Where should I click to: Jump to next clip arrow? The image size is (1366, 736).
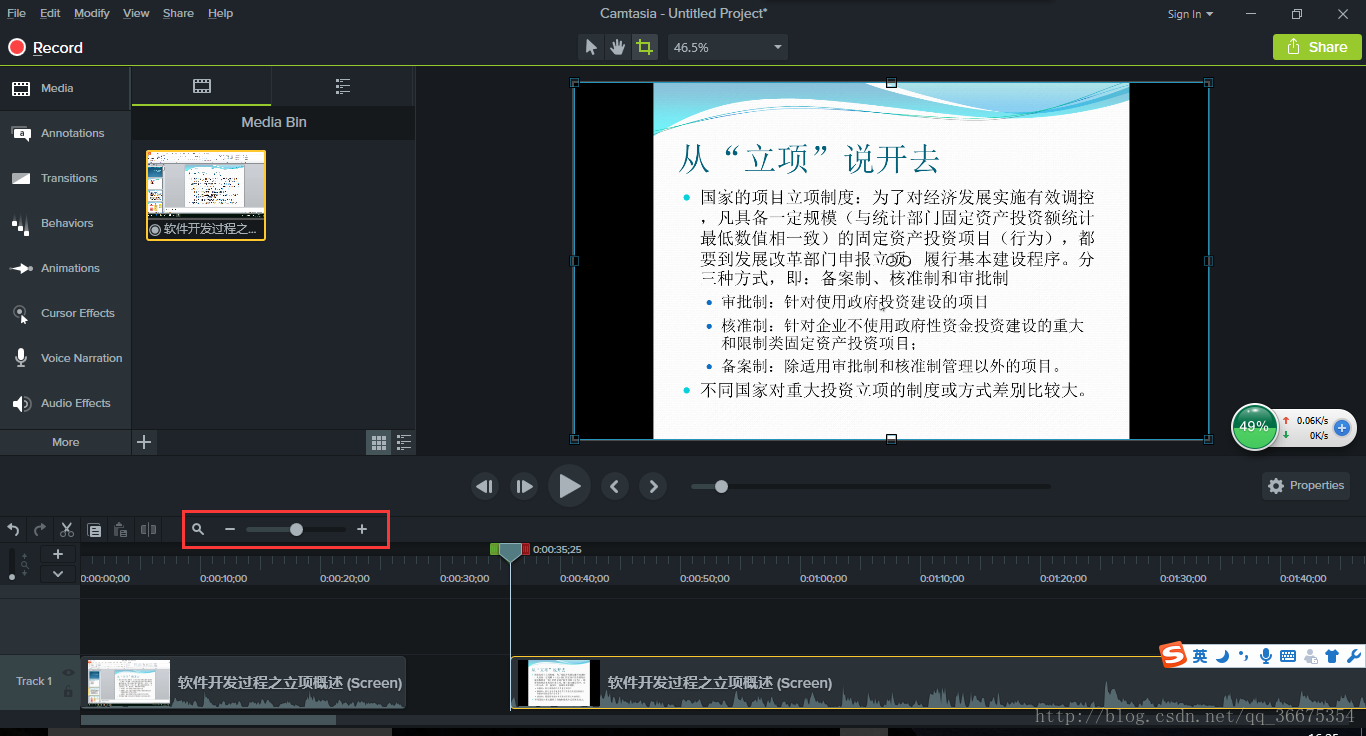[x=653, y=487]
